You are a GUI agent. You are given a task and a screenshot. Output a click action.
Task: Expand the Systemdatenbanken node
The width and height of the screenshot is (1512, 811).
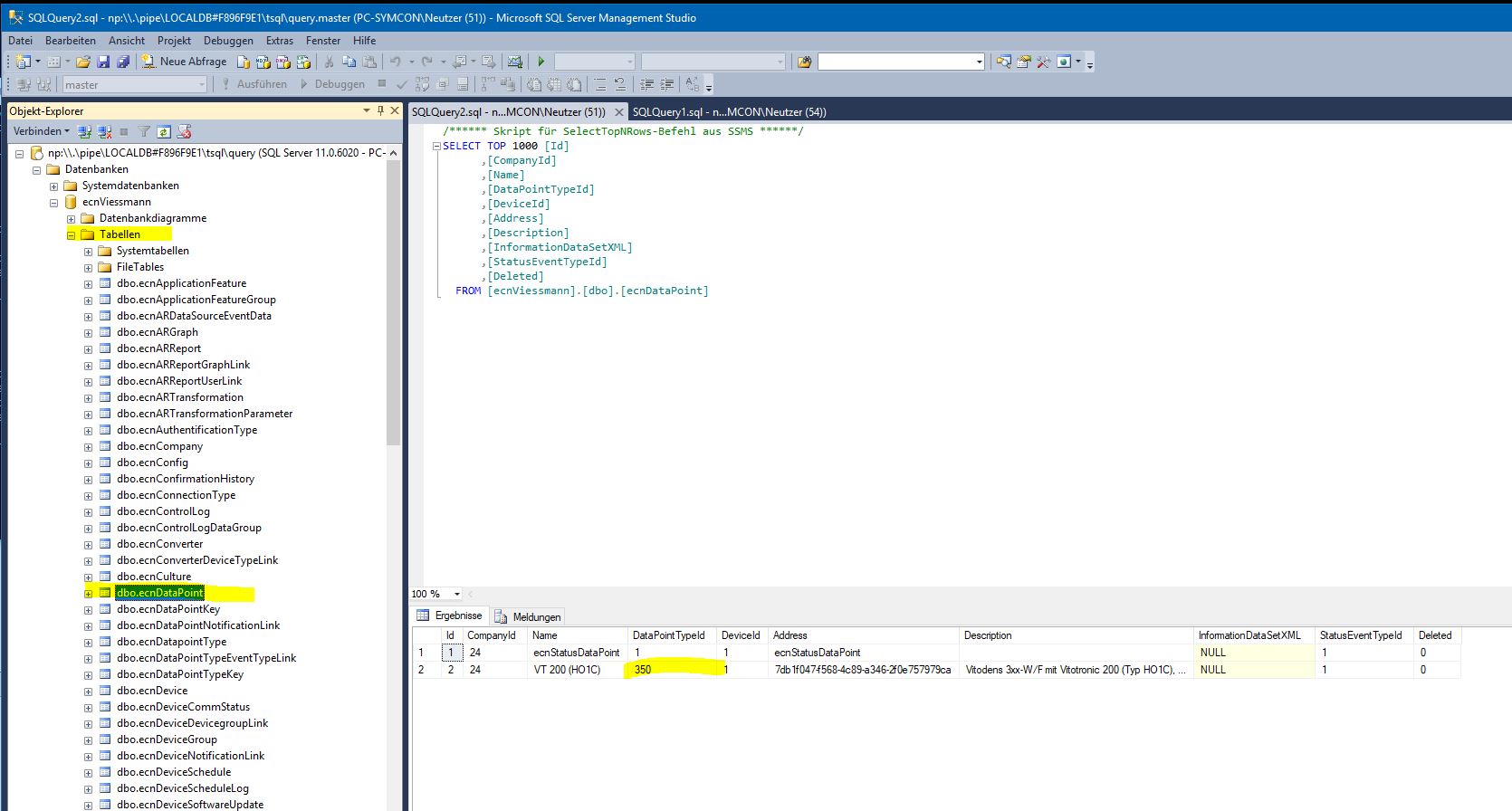click(x=54, y=186)
